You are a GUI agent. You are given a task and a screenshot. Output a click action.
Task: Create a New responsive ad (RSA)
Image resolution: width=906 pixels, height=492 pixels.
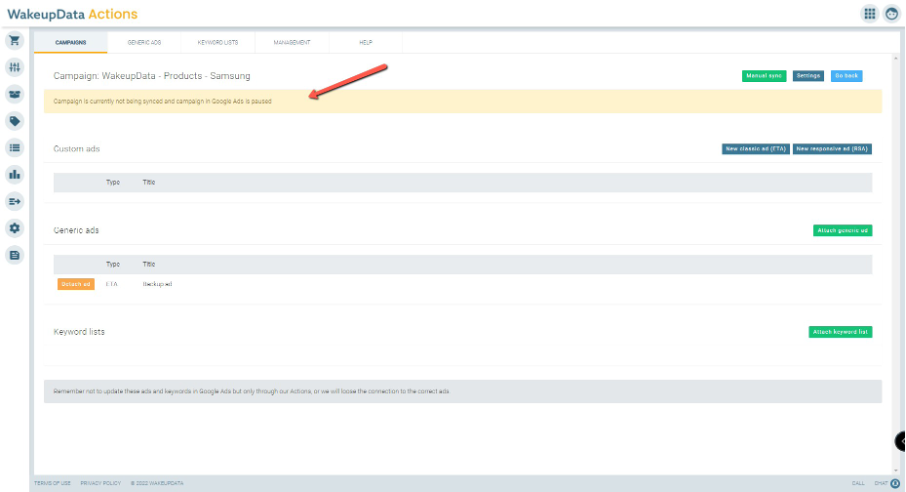832,149
